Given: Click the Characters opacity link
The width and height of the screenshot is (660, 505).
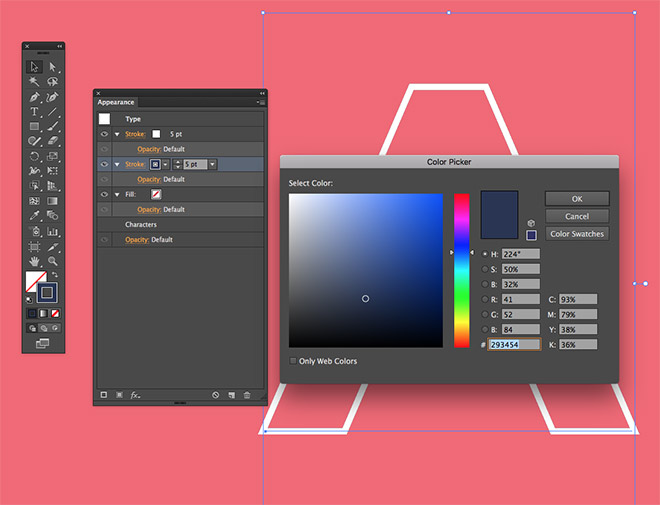Looking at the screenshot, I should click(137, 239).
